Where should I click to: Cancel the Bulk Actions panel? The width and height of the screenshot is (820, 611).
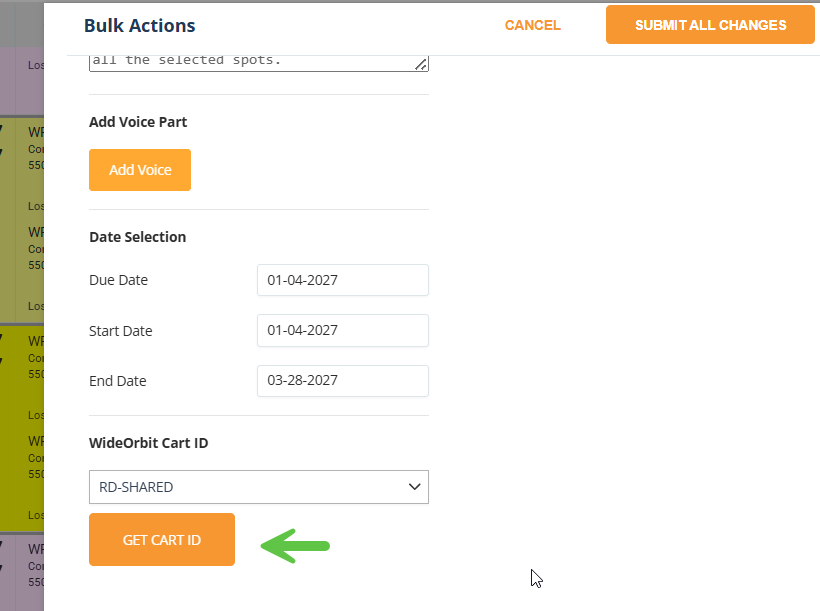pyautogui.click(x=532, y=25)
